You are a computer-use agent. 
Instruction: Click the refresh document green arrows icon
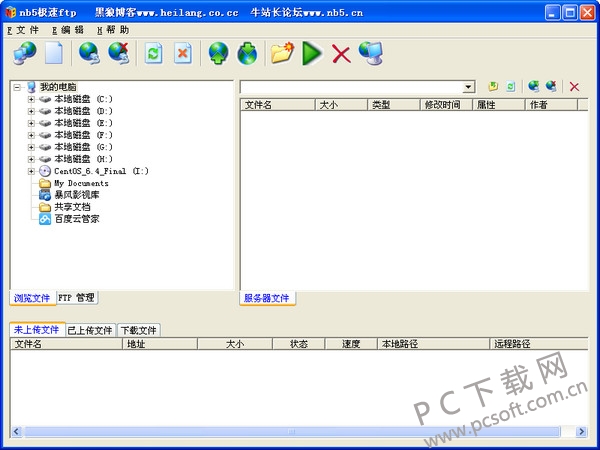(153, 53)
